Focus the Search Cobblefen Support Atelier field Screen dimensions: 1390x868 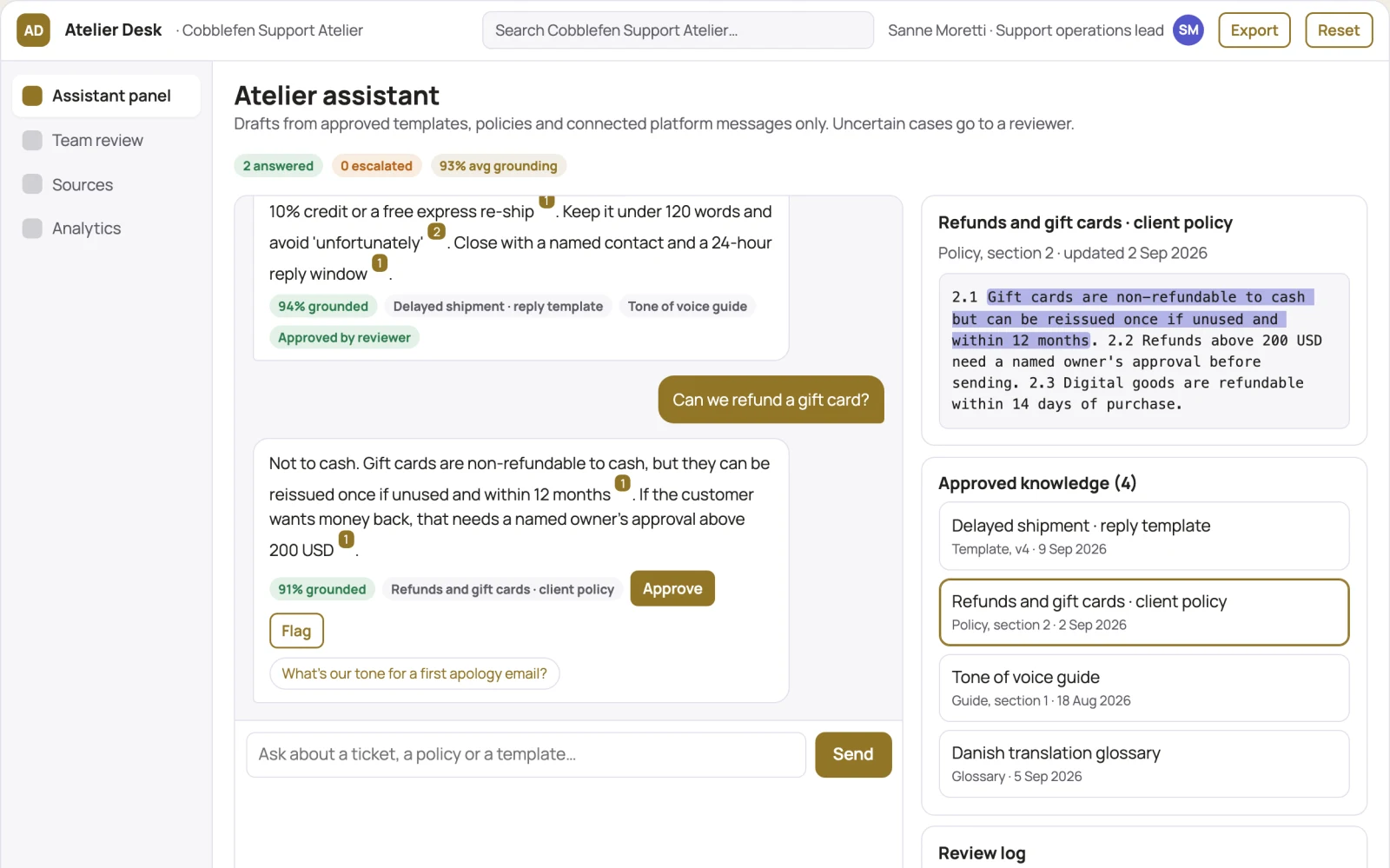678,30
